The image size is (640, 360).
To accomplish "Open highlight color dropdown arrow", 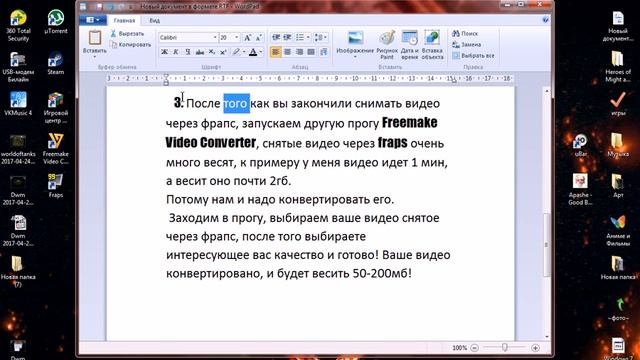I will pos(244,52).
